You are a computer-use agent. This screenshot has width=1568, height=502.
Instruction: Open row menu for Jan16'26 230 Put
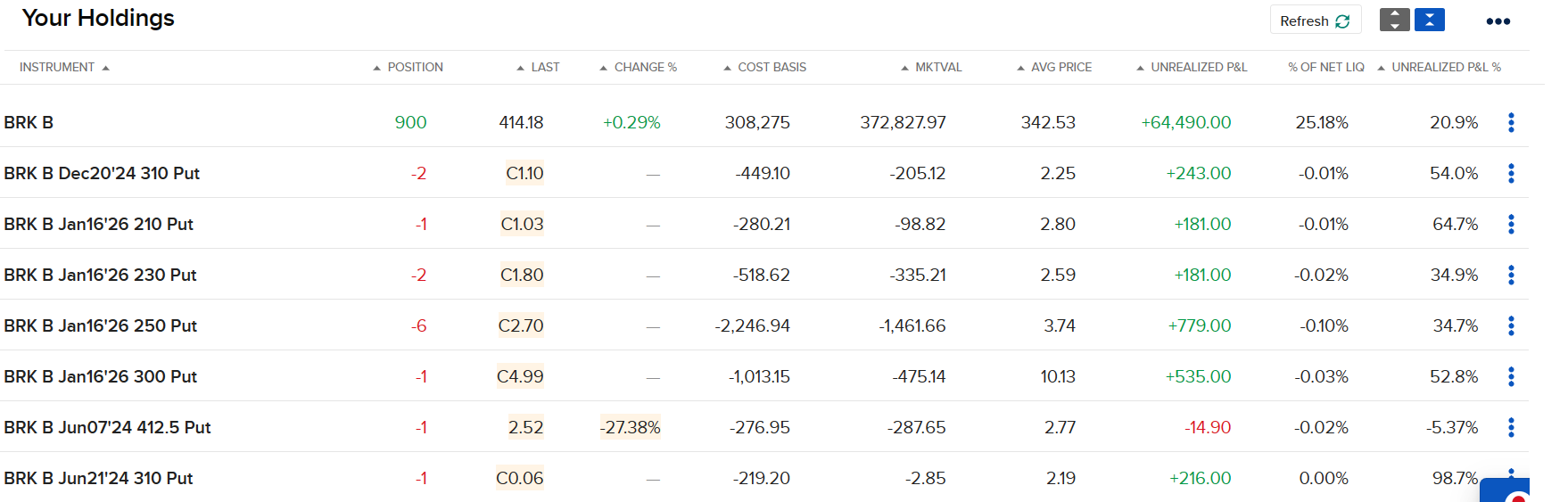[1511, 275]
